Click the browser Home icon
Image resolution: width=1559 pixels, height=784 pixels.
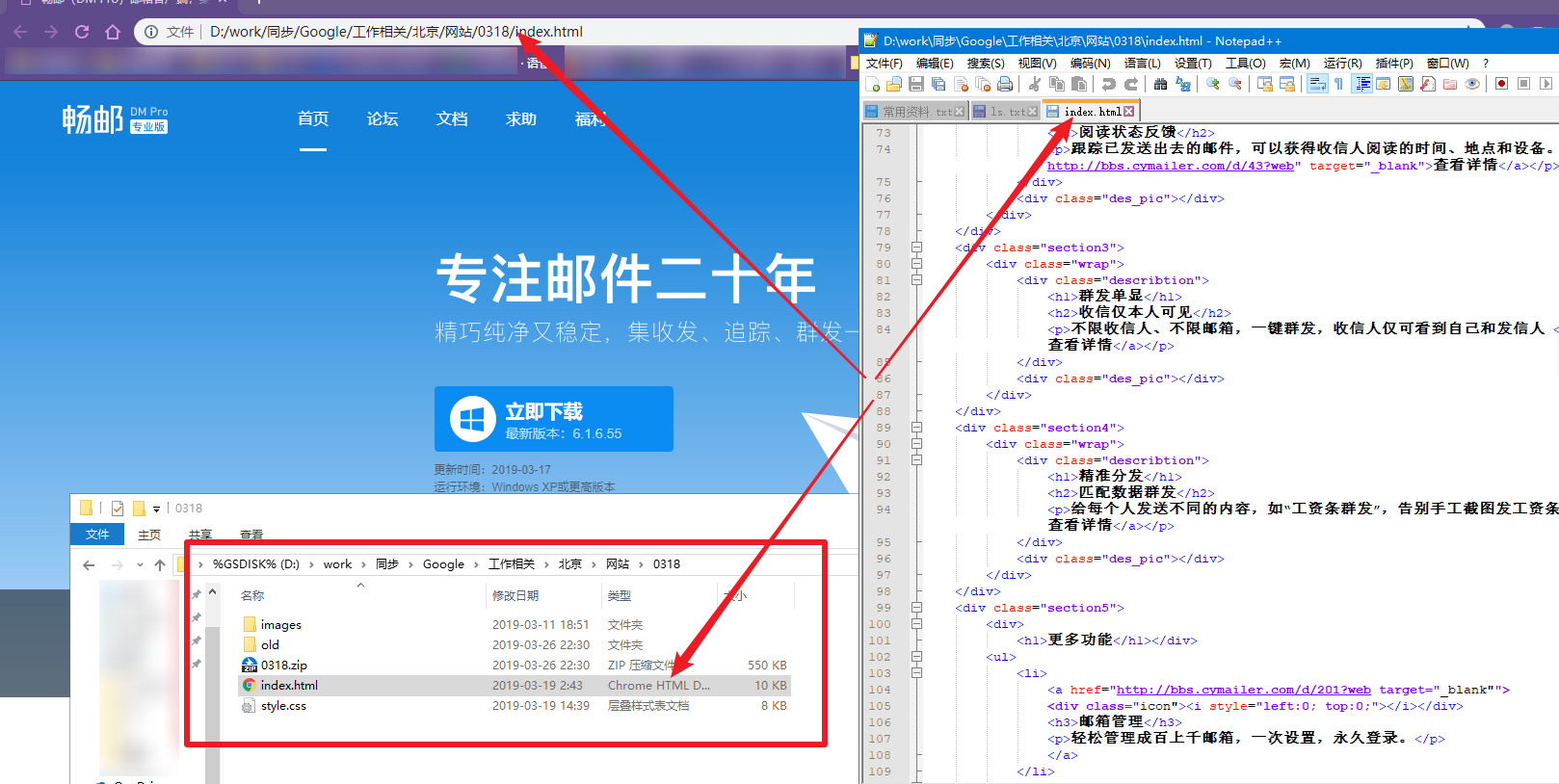(113, 32)
